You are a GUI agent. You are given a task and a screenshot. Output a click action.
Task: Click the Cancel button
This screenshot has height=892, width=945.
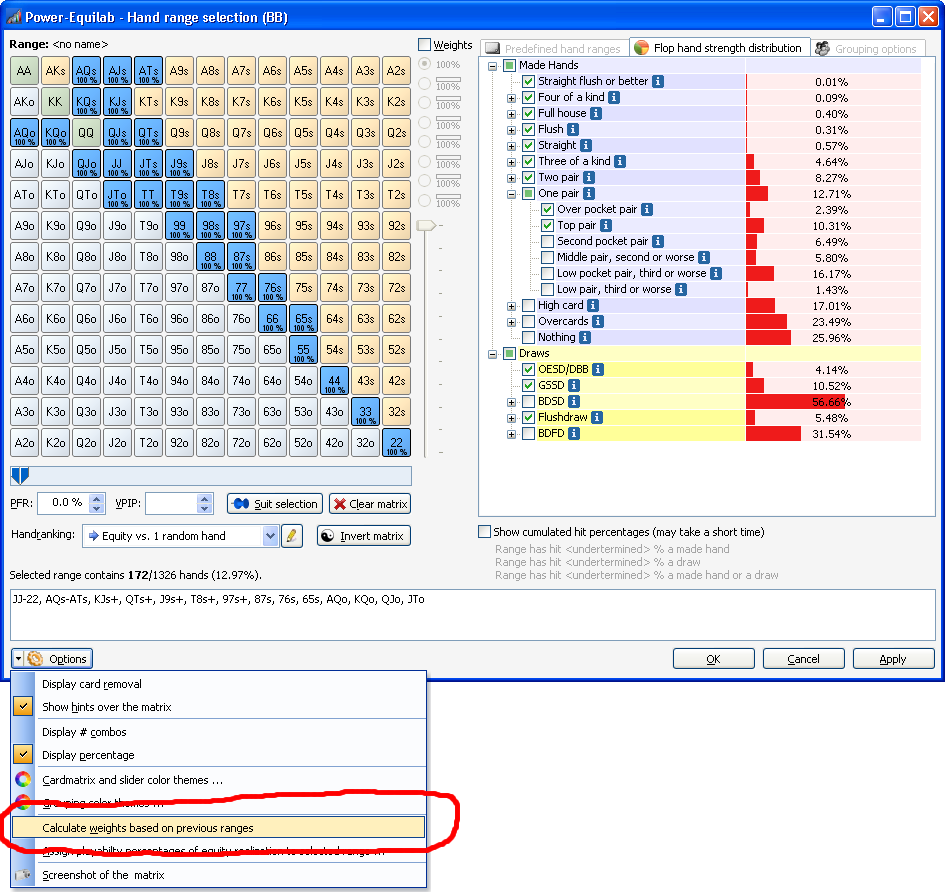pyautogui.click(x=803, y=659)
